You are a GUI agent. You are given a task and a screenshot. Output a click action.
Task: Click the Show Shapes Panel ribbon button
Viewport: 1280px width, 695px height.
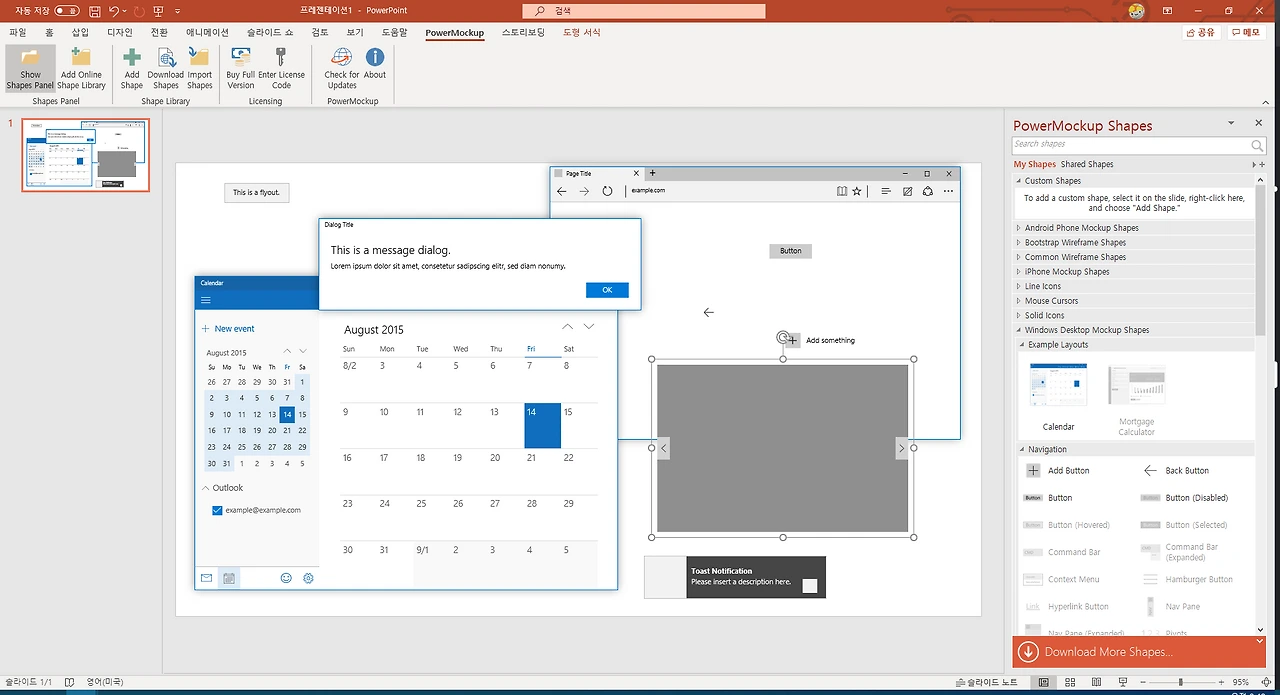click(x=30, y=68)
